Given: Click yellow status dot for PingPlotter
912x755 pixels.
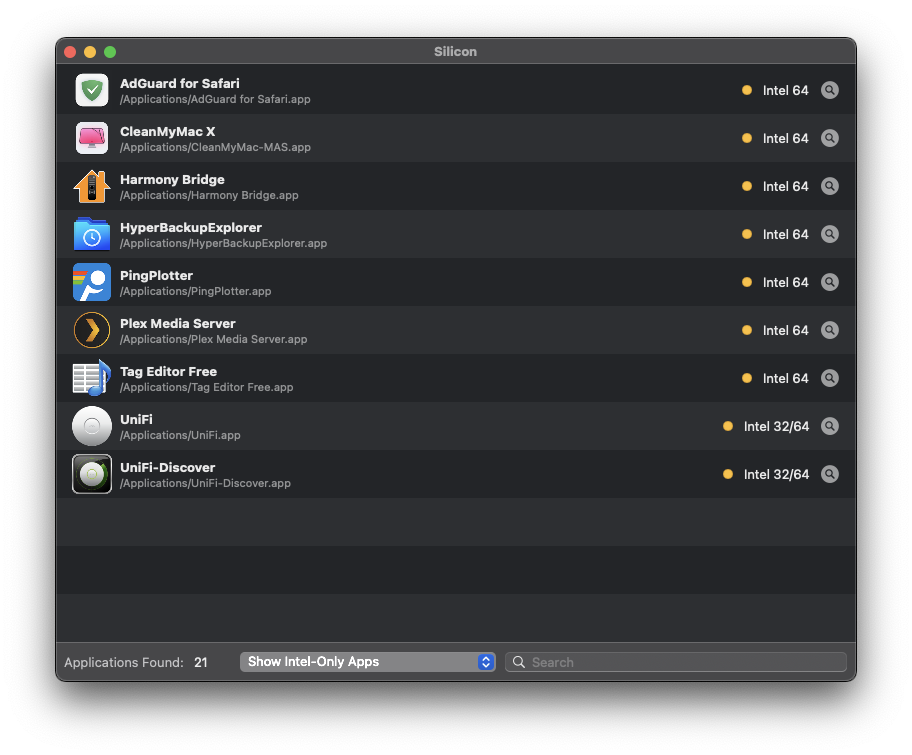Looking at the screenshot, I should 747,282.
